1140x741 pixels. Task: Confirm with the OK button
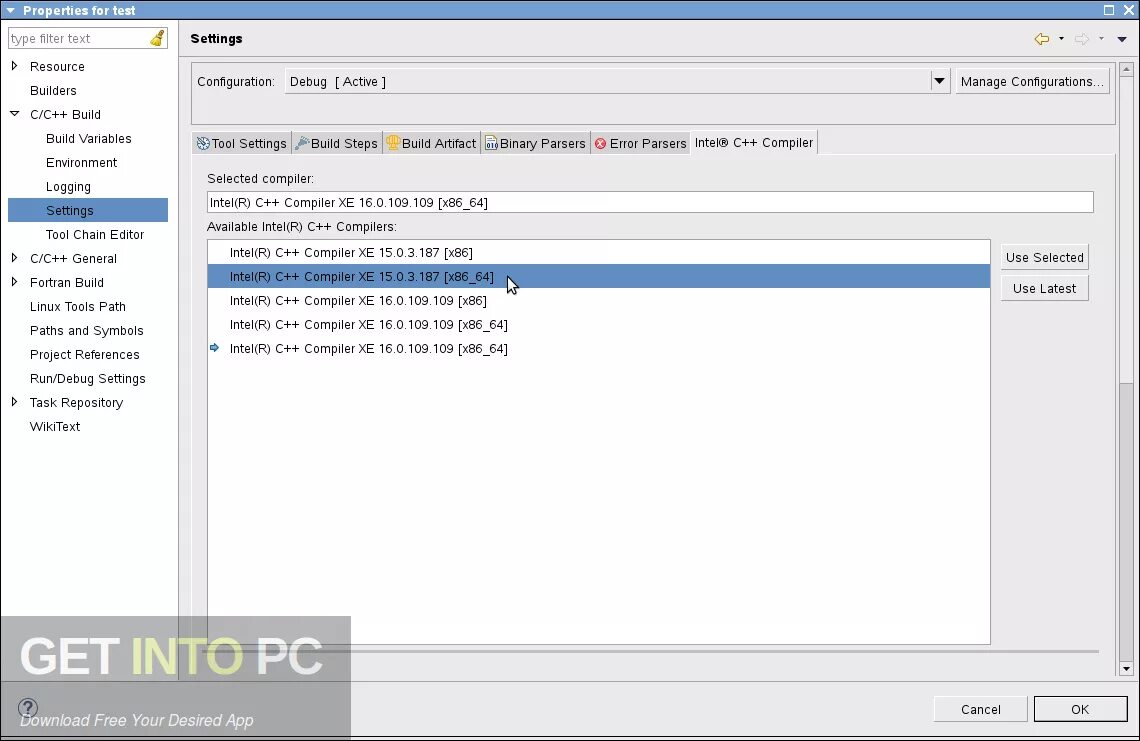tap(1080, 709)
